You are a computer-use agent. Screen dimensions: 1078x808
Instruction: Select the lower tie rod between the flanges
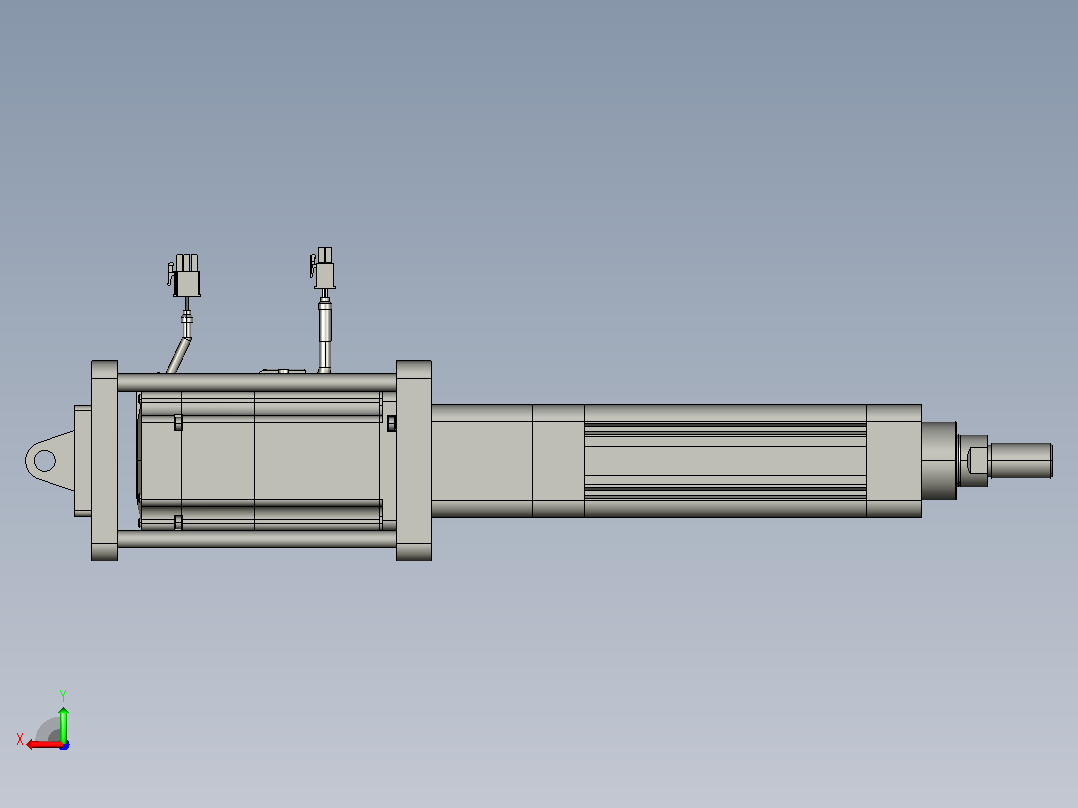click(x=256, y=538)
